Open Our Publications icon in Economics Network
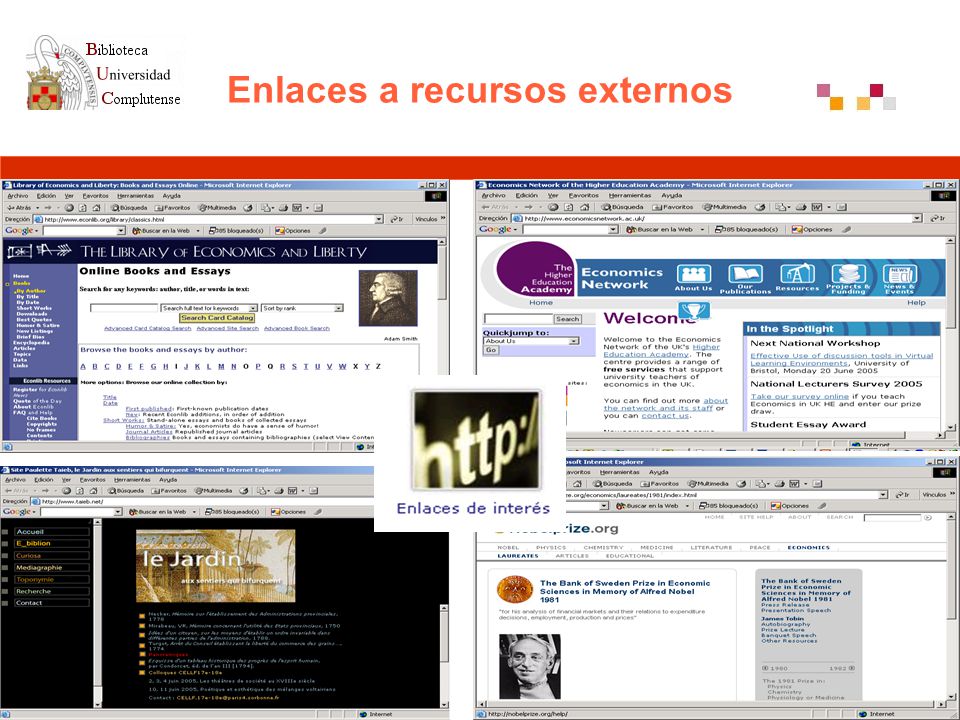The image size is (960, 720). 745,273
